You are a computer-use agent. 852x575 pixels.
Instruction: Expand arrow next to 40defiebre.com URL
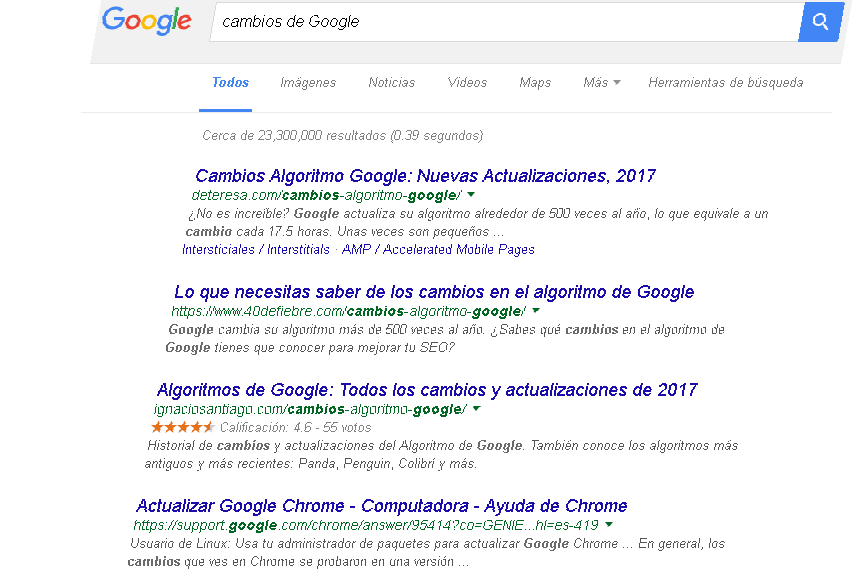pos(536,311)
